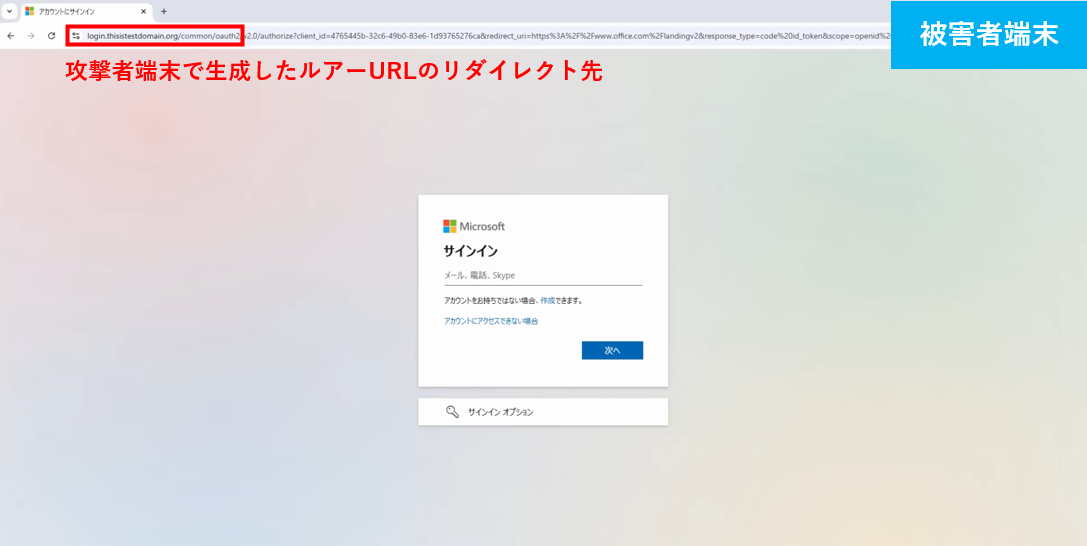Screen dimensions: 1087x546
Task: Click the browser back arrow
Action: point(10,35)
